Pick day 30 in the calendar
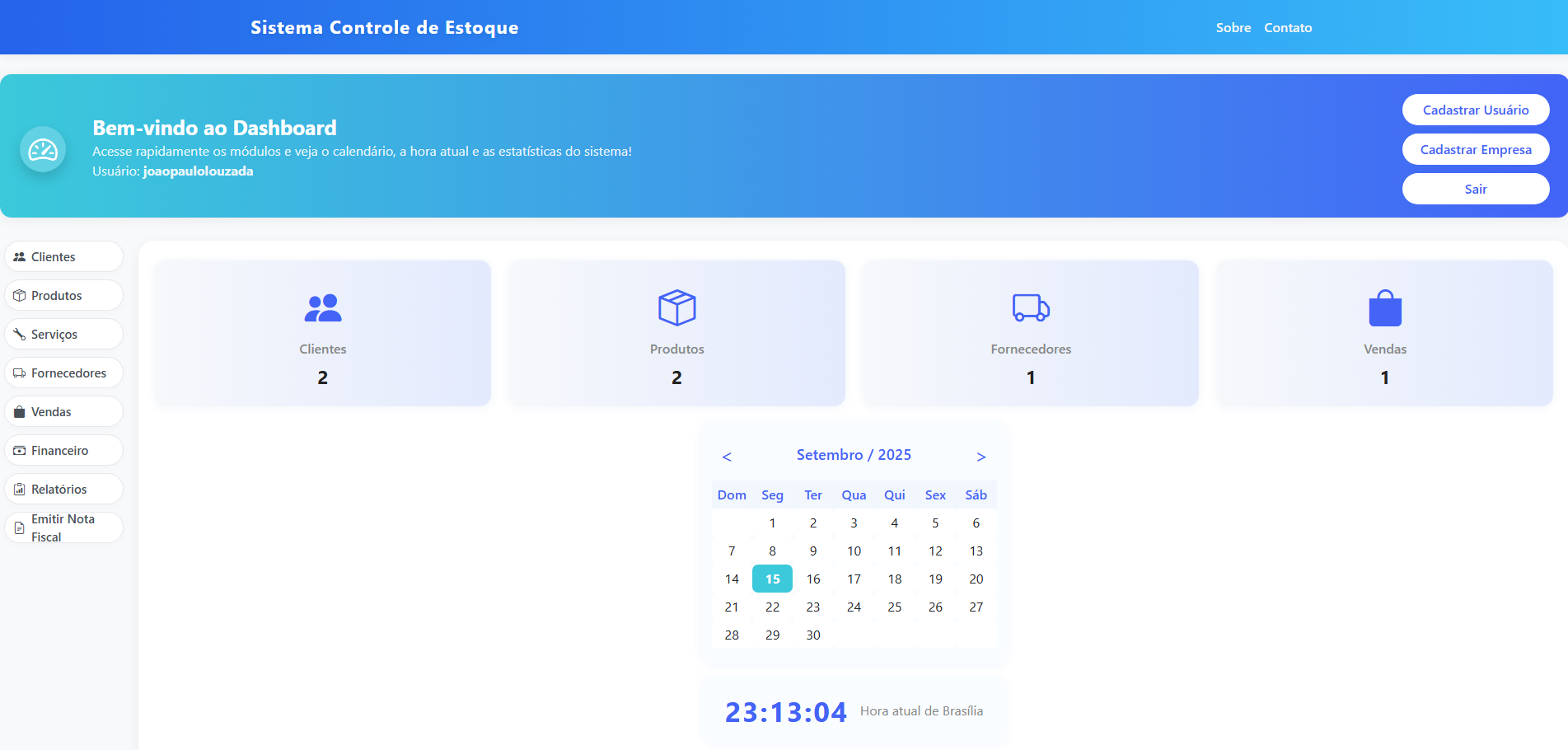 813,635
